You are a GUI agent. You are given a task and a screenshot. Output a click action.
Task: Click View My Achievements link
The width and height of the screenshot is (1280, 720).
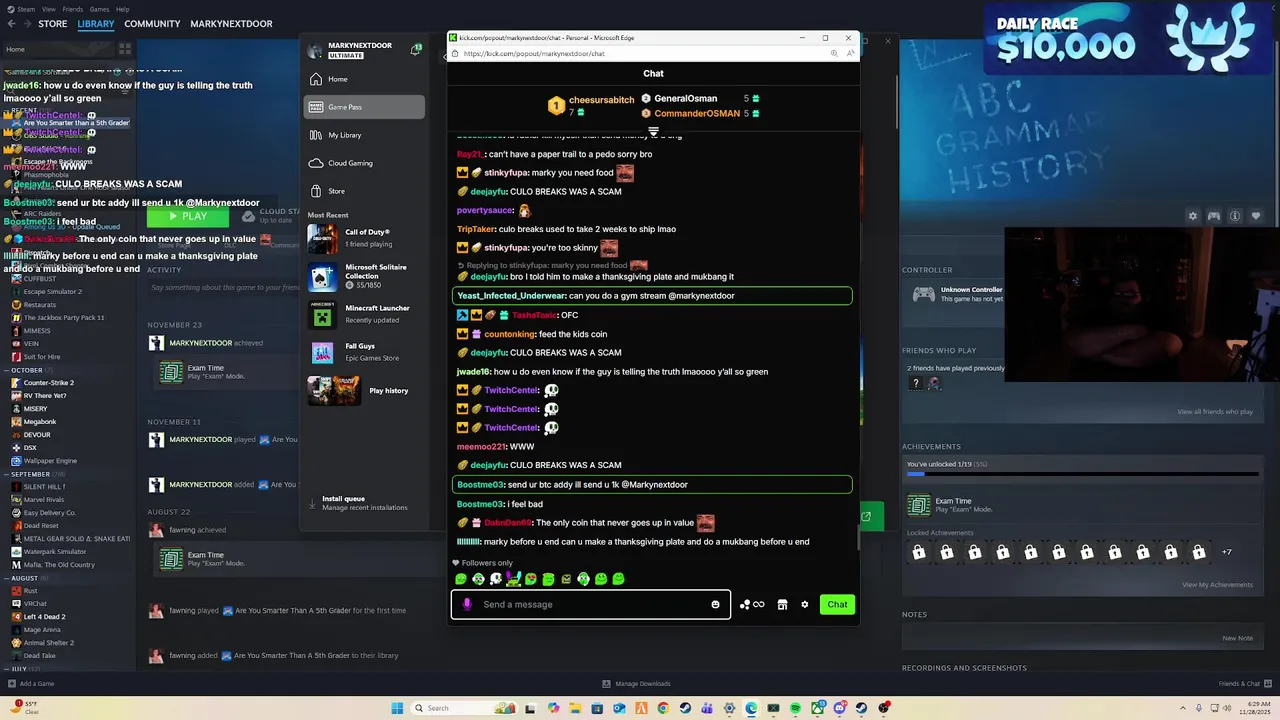coord(1217,585)
